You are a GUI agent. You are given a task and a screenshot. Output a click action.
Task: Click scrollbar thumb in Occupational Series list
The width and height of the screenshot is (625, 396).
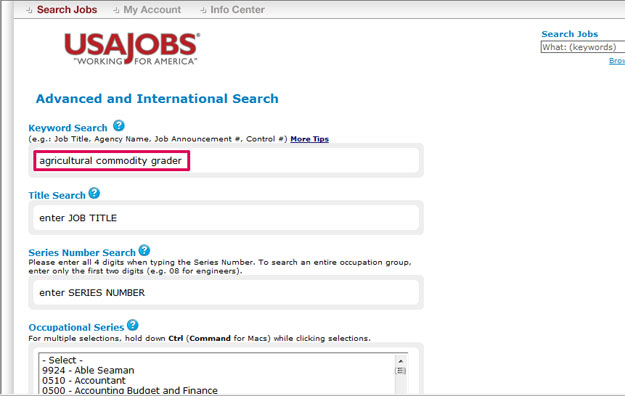[x=401, y=371]
